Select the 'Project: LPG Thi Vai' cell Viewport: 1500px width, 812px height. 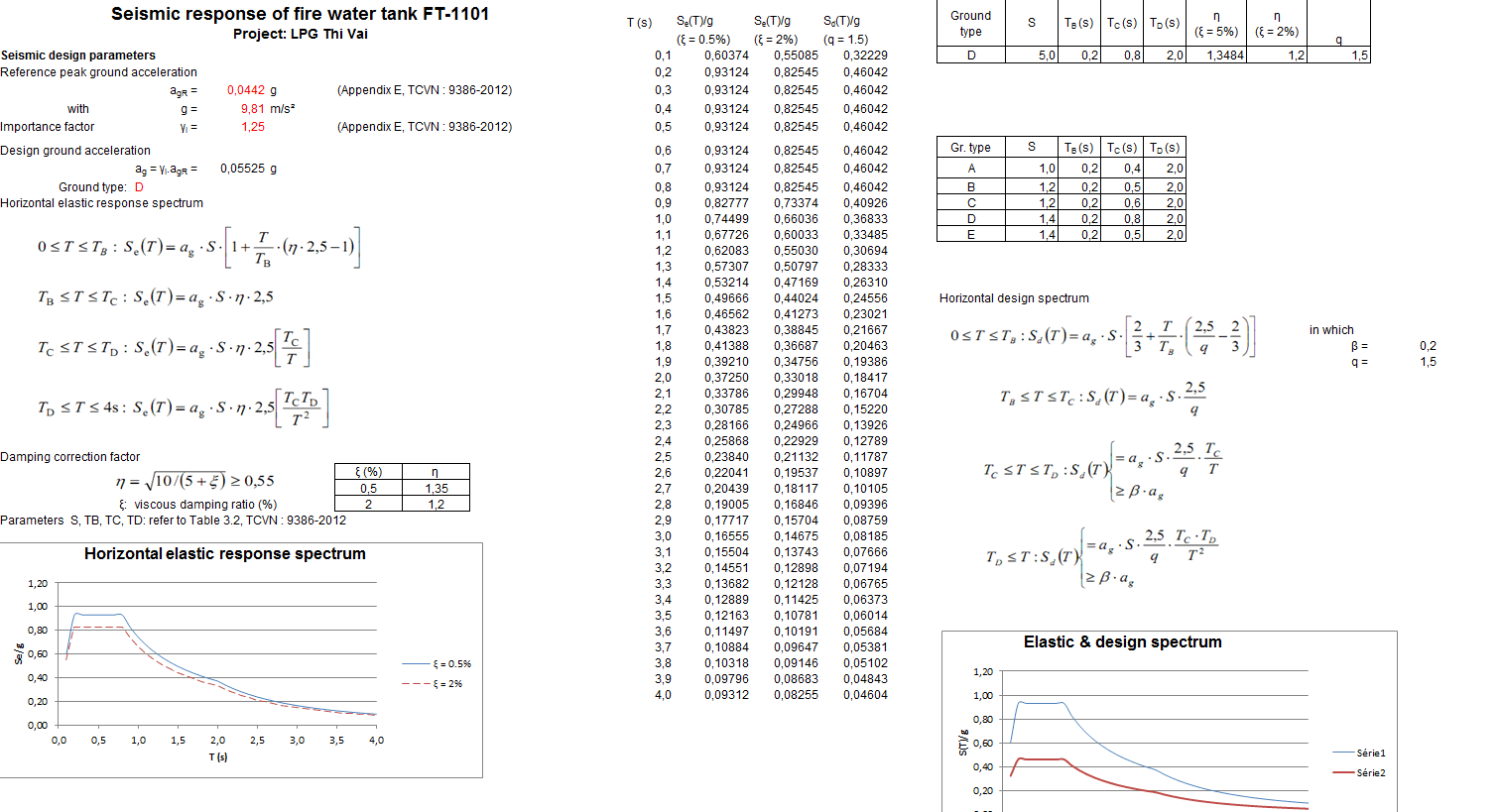300,34
